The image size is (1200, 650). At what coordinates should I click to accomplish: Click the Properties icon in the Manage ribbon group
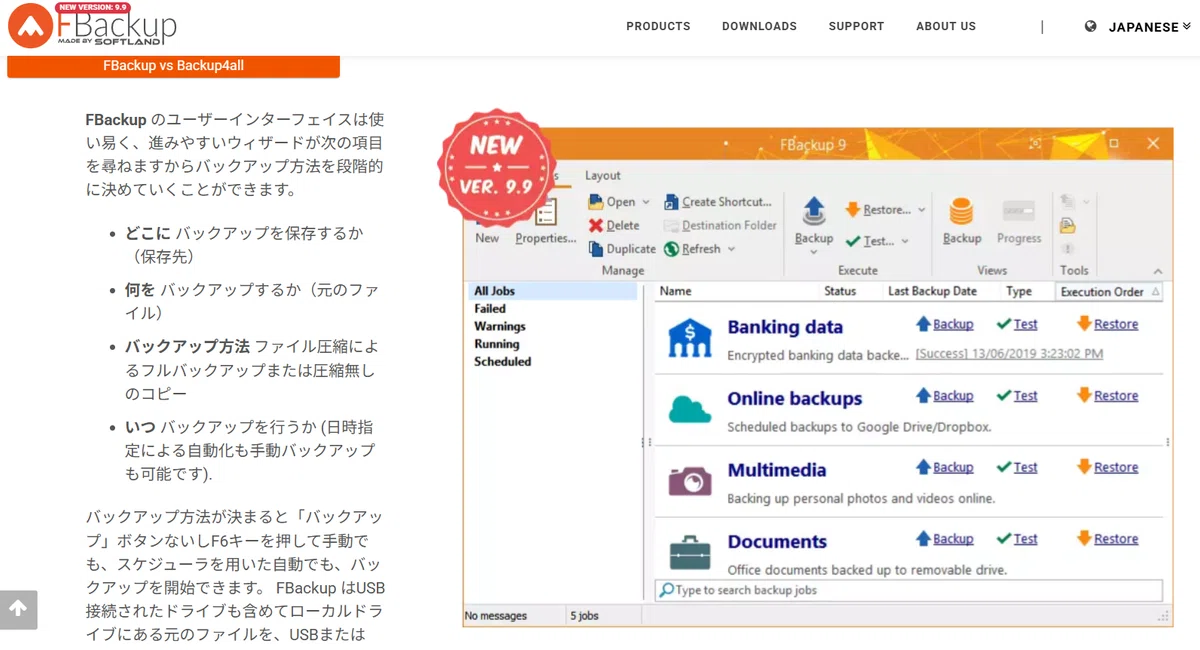[546, 213]
